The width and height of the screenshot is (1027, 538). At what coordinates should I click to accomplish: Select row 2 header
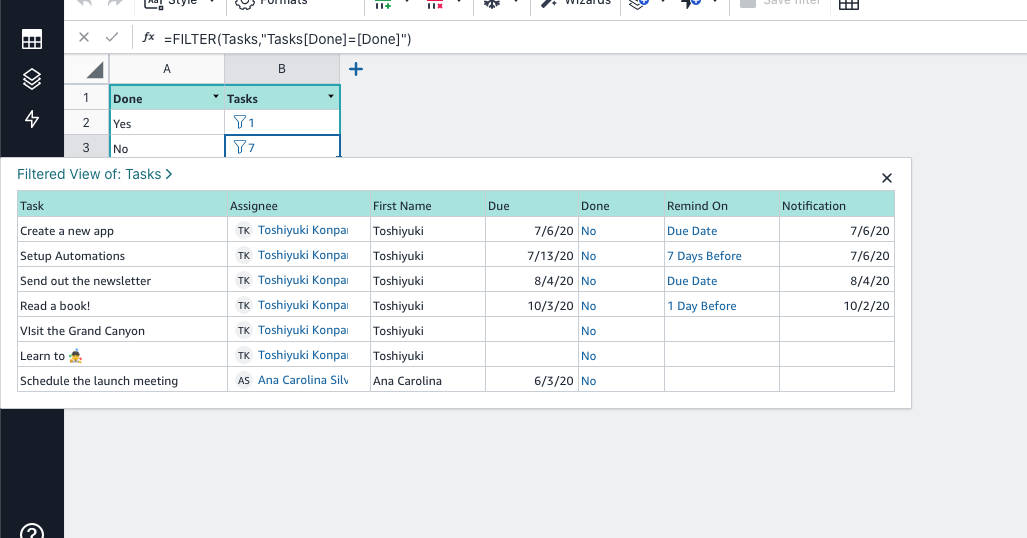click(86, 123)
